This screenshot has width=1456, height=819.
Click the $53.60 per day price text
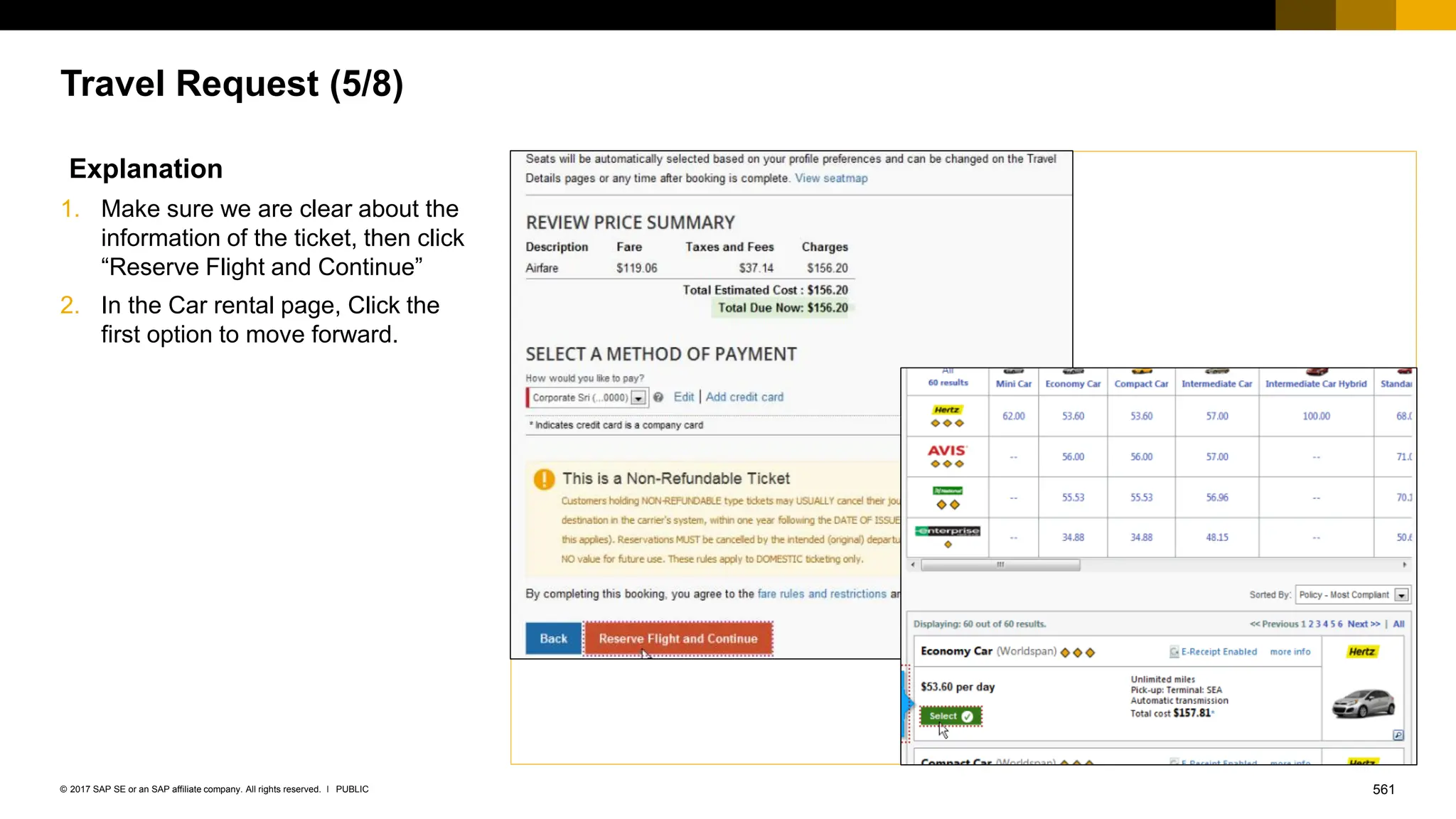point(958,687)
